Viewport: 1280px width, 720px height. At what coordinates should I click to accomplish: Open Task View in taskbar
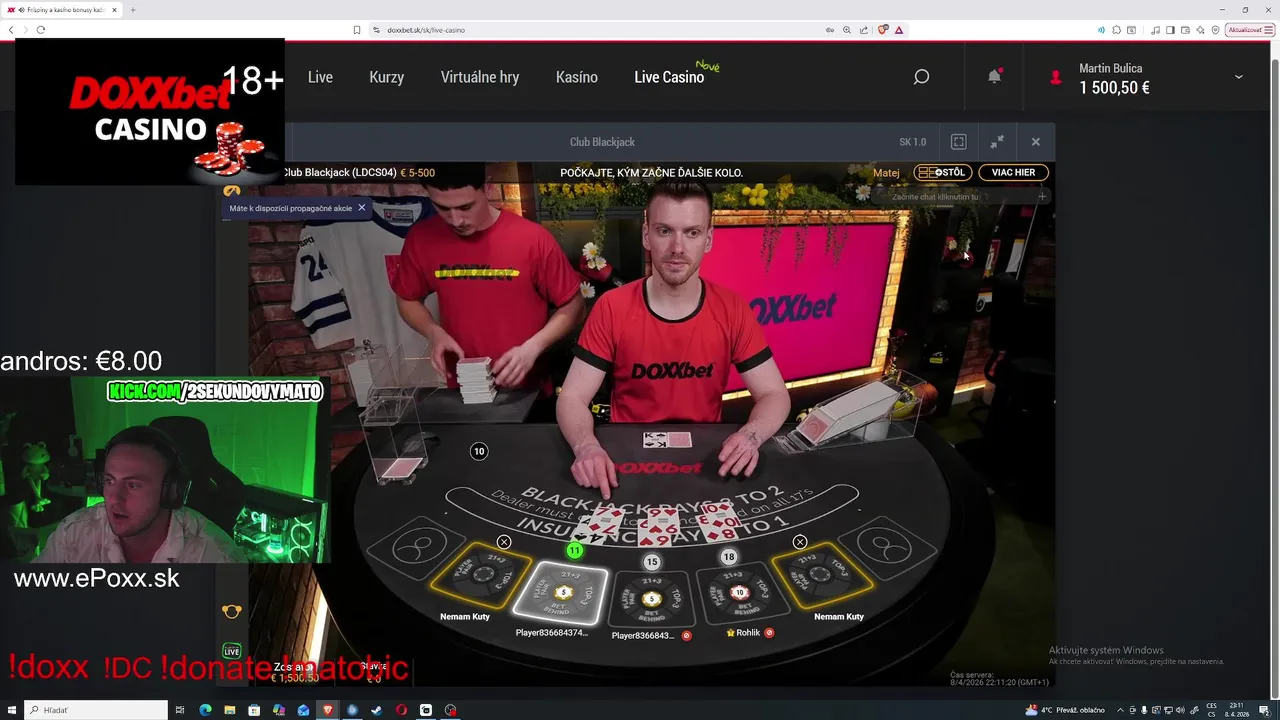(x=181, y=710)
